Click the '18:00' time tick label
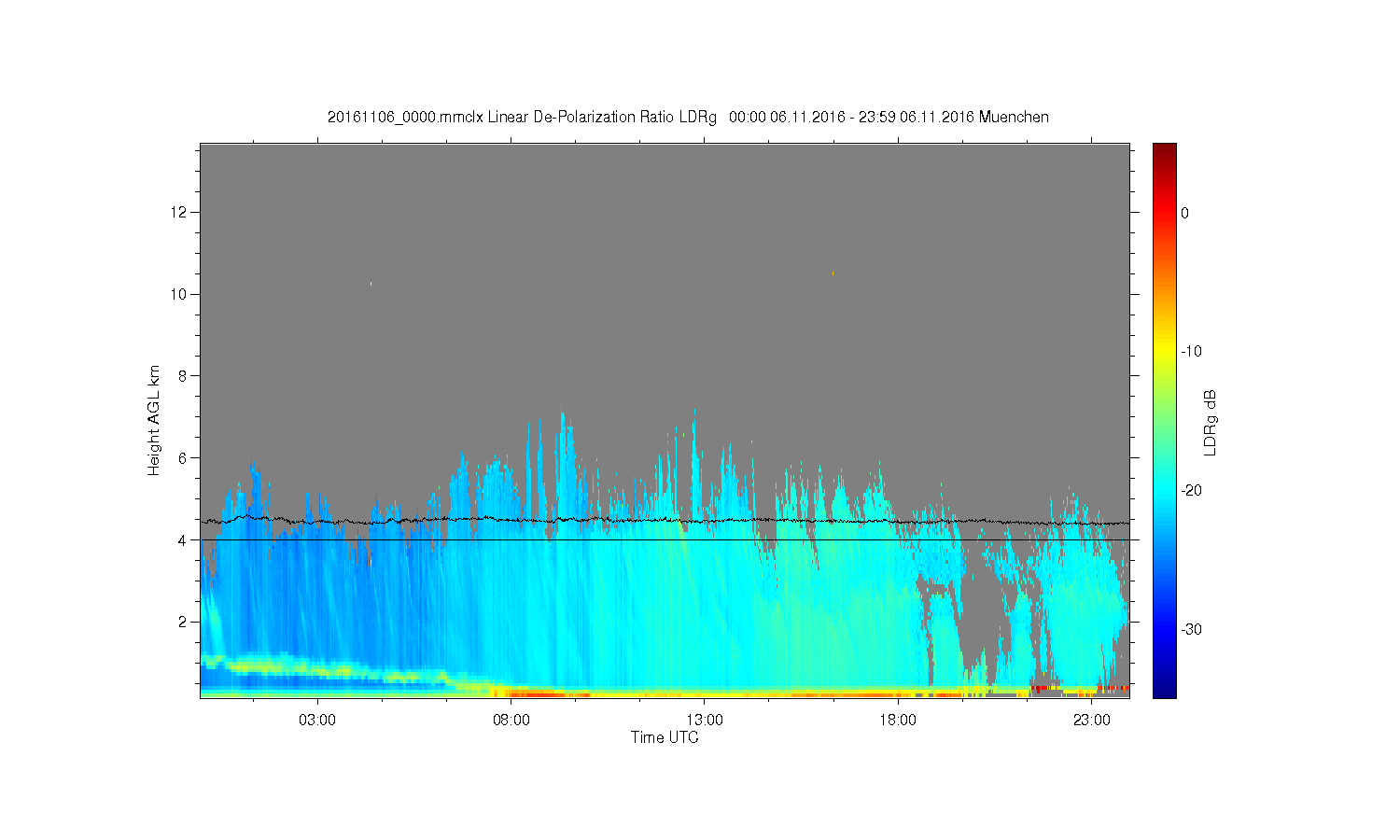This screenshot has height=840, width=1400. tap(898, 721)
